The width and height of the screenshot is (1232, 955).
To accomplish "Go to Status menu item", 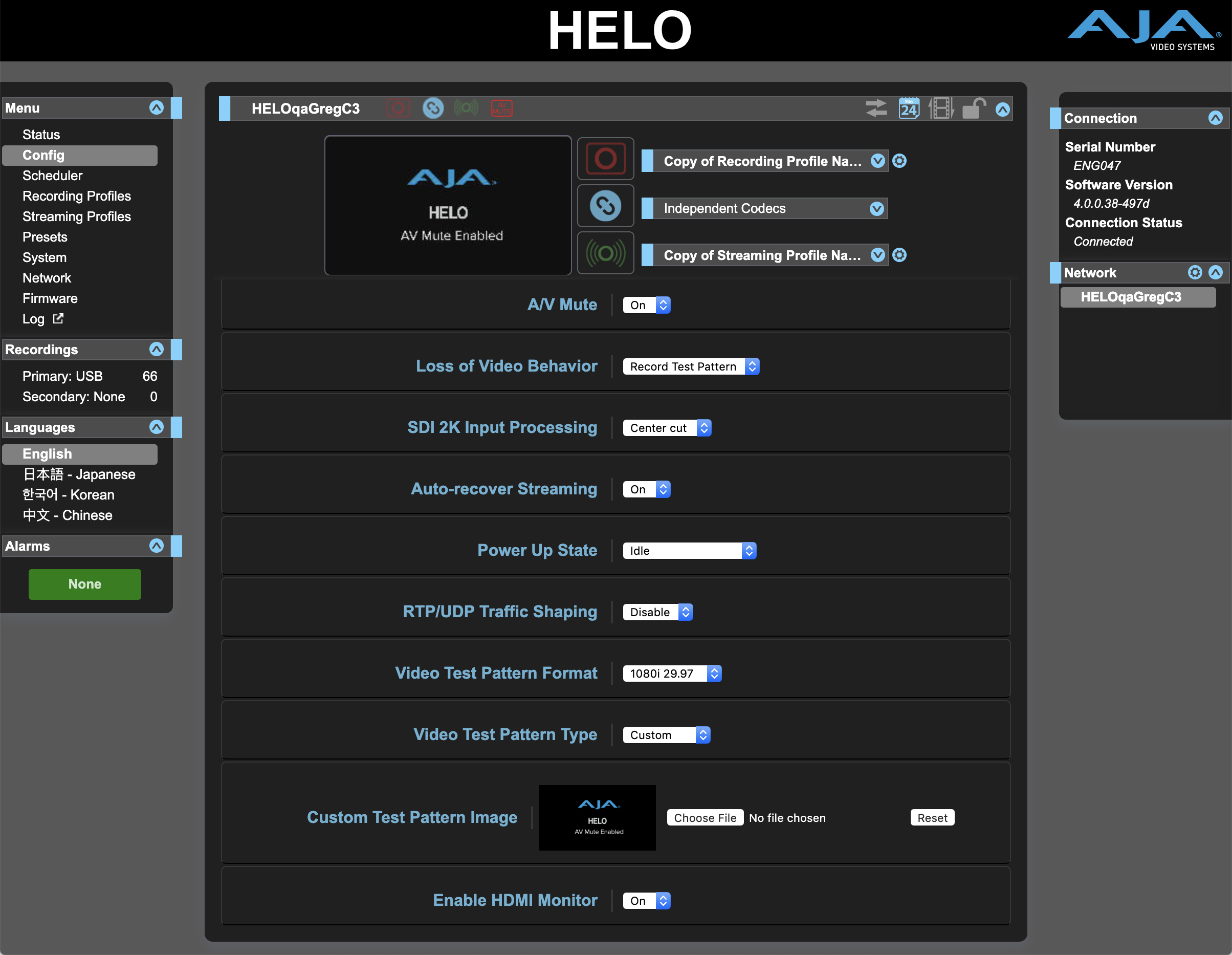I will pyautogui.click(x=41, y=134).
